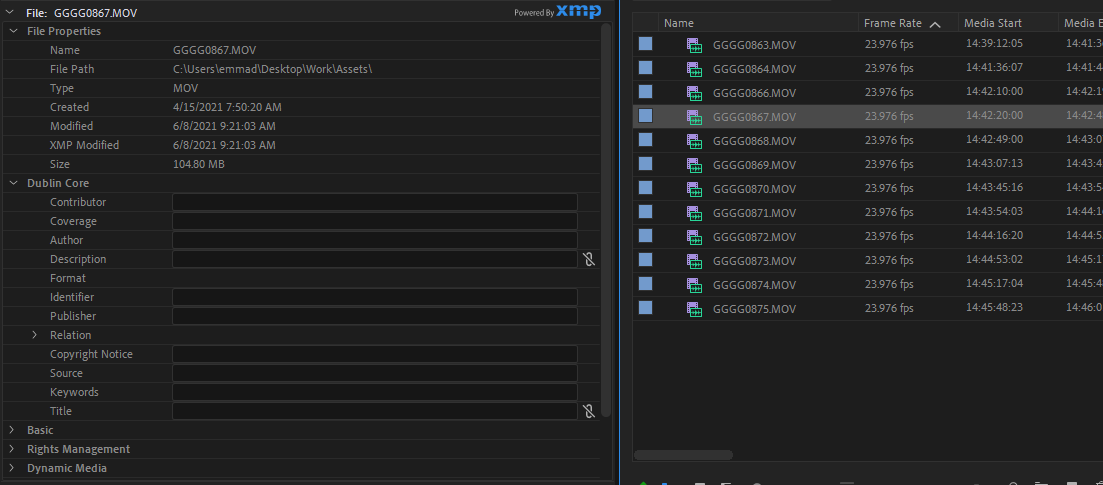Click into the Contributor field
Viewport: 1103px width, 485px height.
point(375,202)
